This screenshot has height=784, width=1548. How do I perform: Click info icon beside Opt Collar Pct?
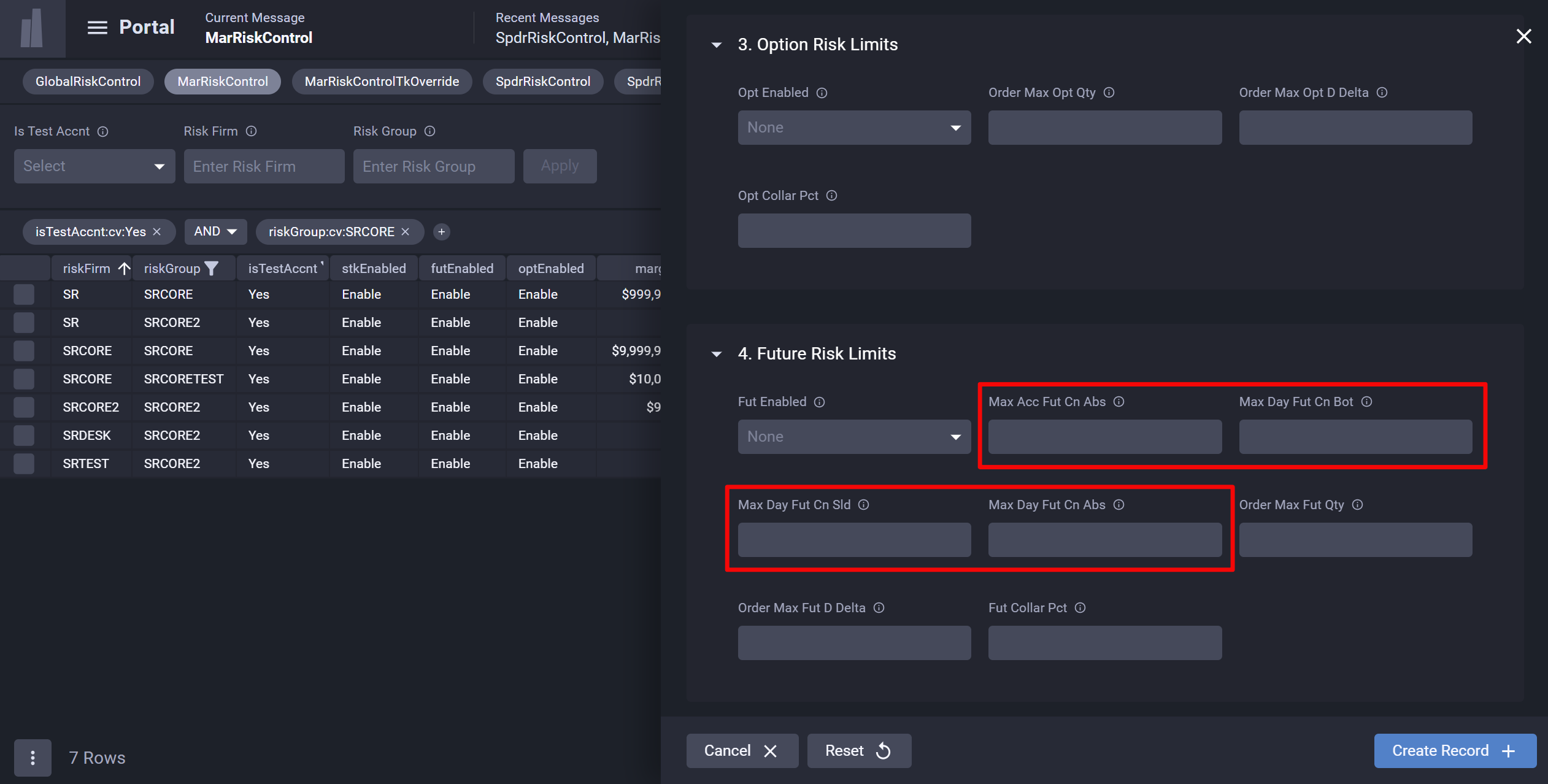(x=831, y=196)
